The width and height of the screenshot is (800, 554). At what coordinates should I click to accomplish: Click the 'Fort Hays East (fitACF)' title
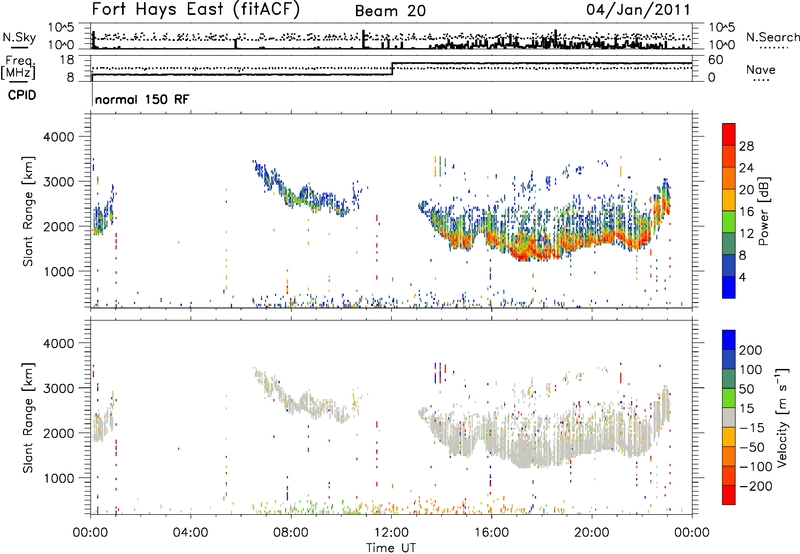196,9
